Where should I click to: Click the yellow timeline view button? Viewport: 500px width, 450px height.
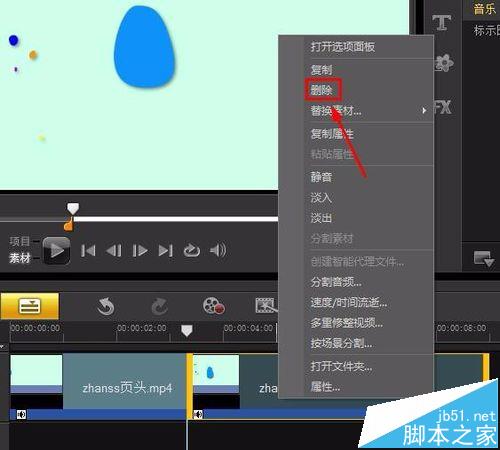click(x=30, y=306)
